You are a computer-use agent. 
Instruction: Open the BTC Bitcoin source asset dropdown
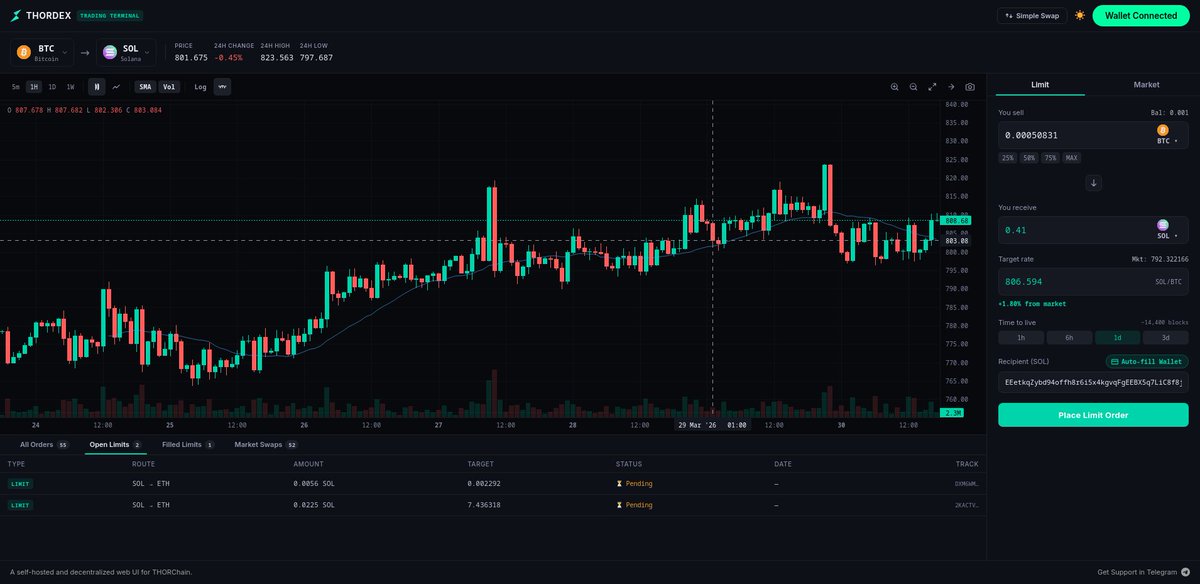42,52
